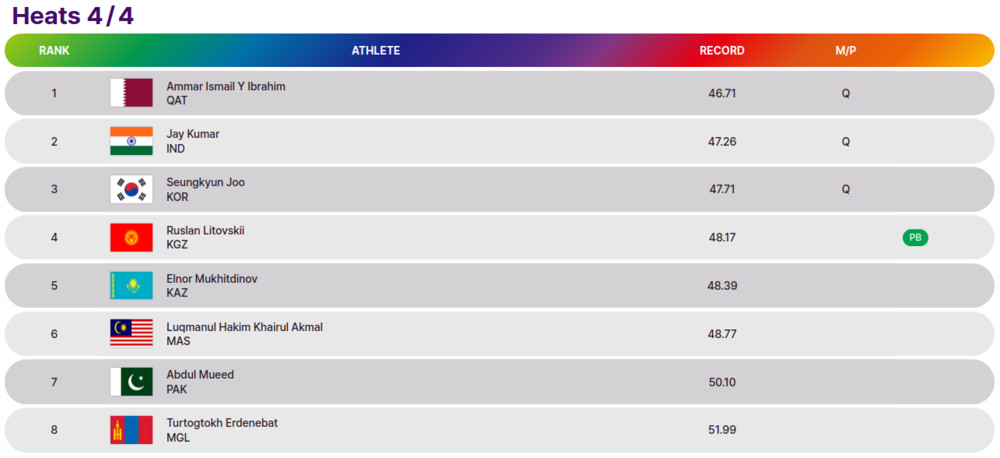The image size is (1000, 458).
Task: Click the South Korea flag icon
Action: 131,189
